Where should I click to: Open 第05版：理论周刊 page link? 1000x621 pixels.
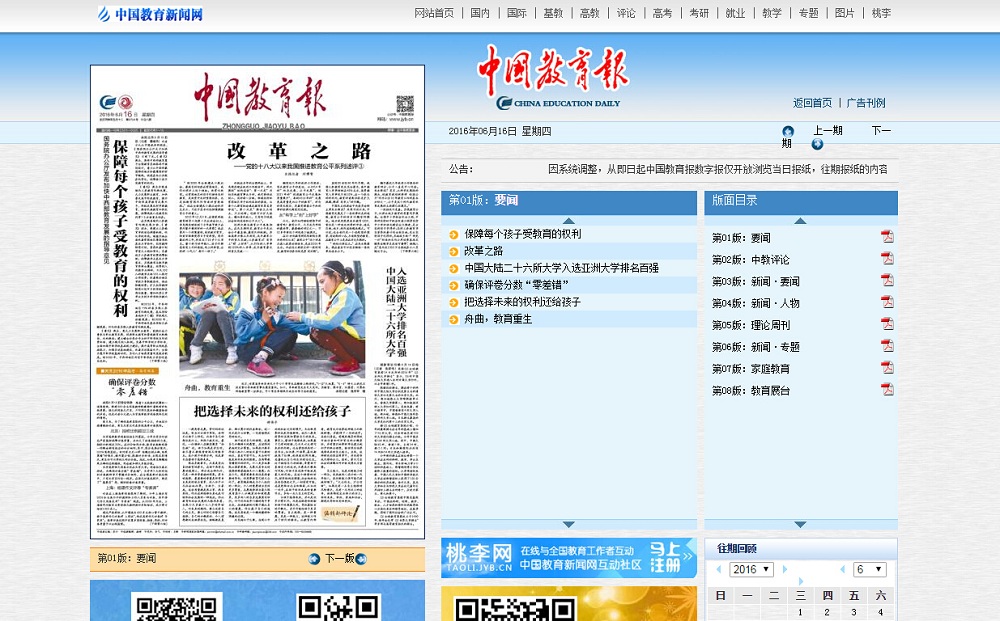tap(751, 325)
